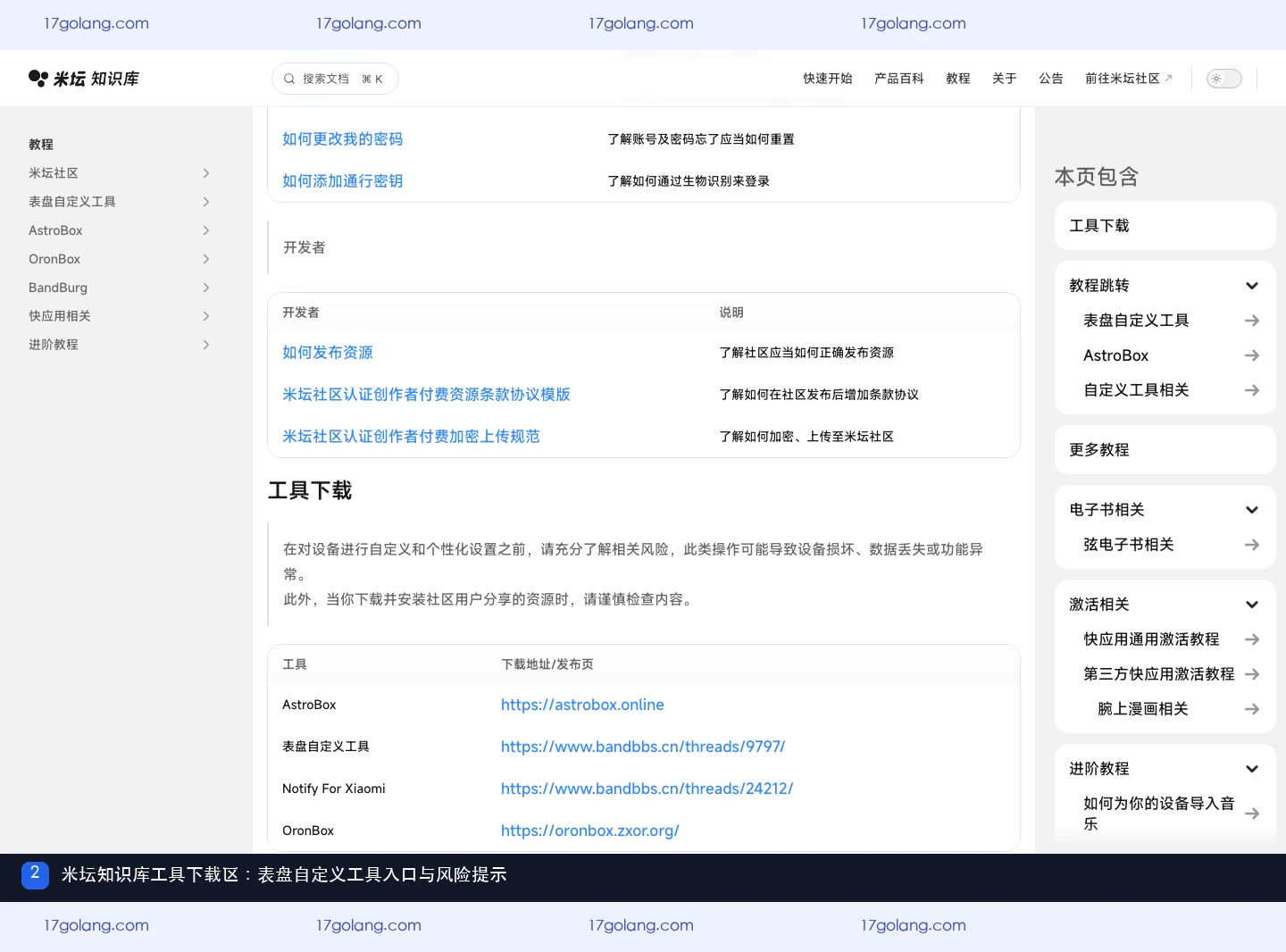Image resolution: width=1286 pixels, height=952 pixels.
Task: Open 米坛社区认证创作者付费加密上传规范 link
Action: pos(411,437)
